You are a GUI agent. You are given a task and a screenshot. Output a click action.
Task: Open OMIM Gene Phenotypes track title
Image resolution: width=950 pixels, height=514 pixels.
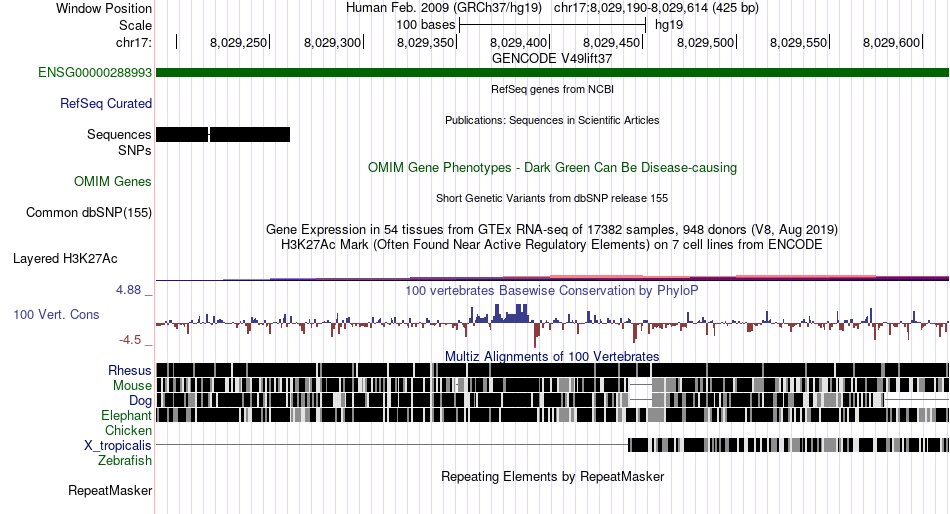[553, 167]
